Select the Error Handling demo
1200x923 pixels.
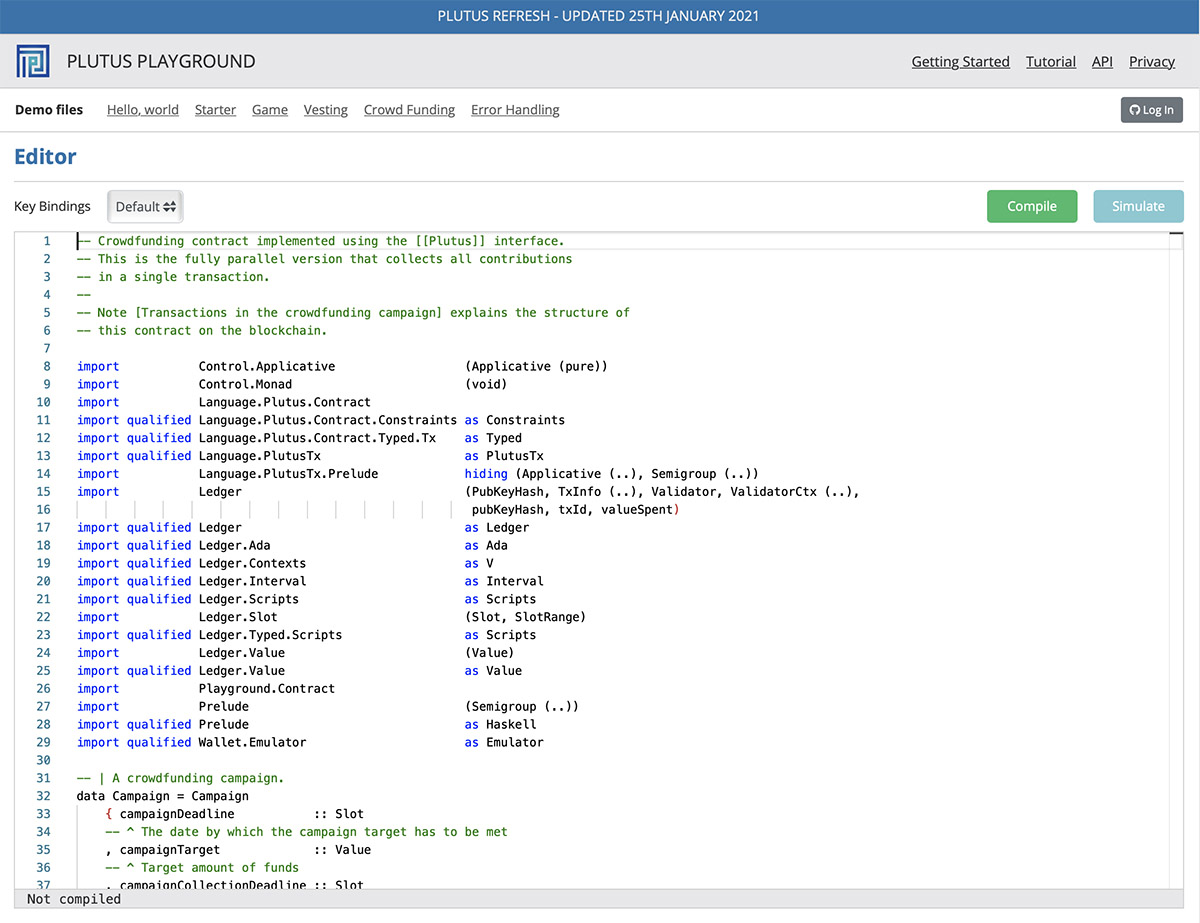point(515,110)
